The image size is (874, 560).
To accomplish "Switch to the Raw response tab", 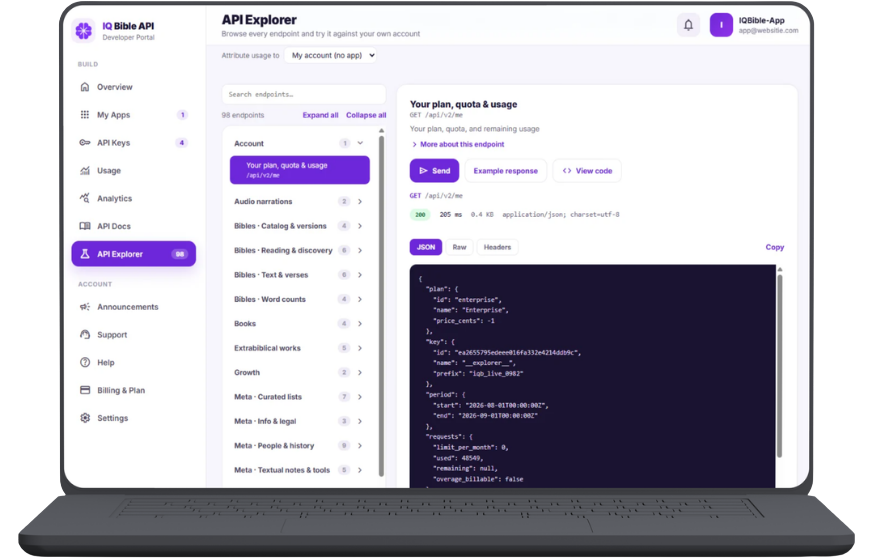I will pos(459,247).
